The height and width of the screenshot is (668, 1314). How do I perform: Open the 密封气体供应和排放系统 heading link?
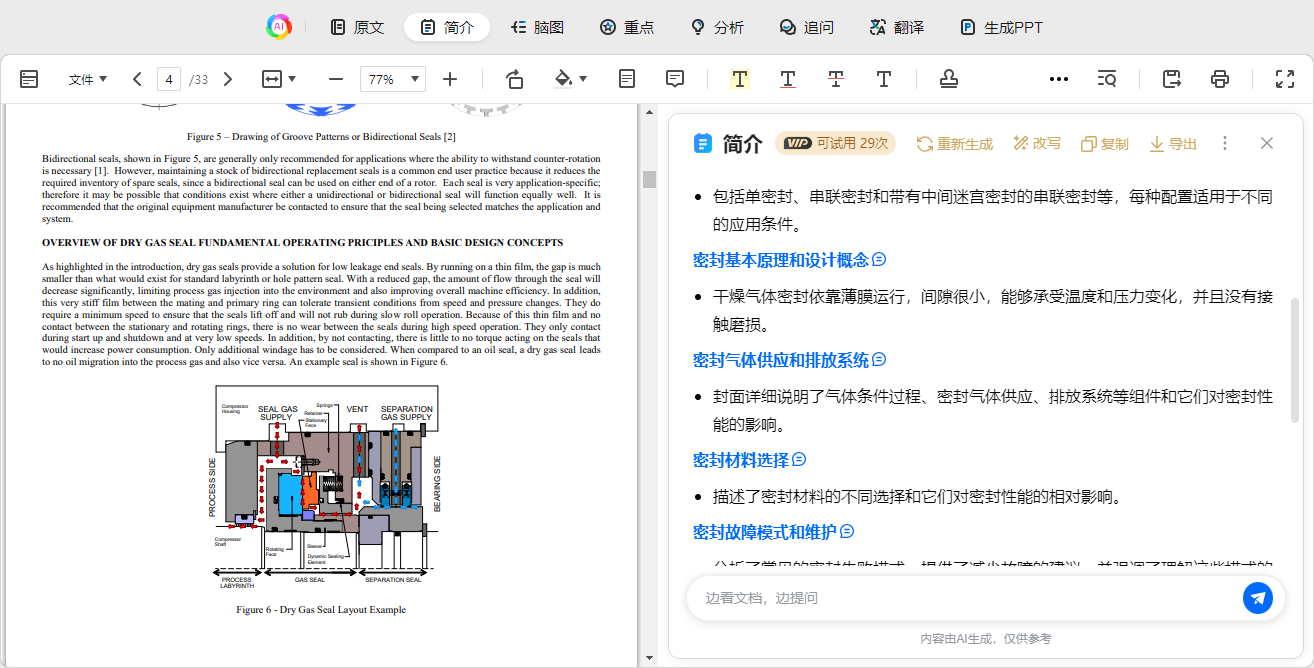pos(781,360)
